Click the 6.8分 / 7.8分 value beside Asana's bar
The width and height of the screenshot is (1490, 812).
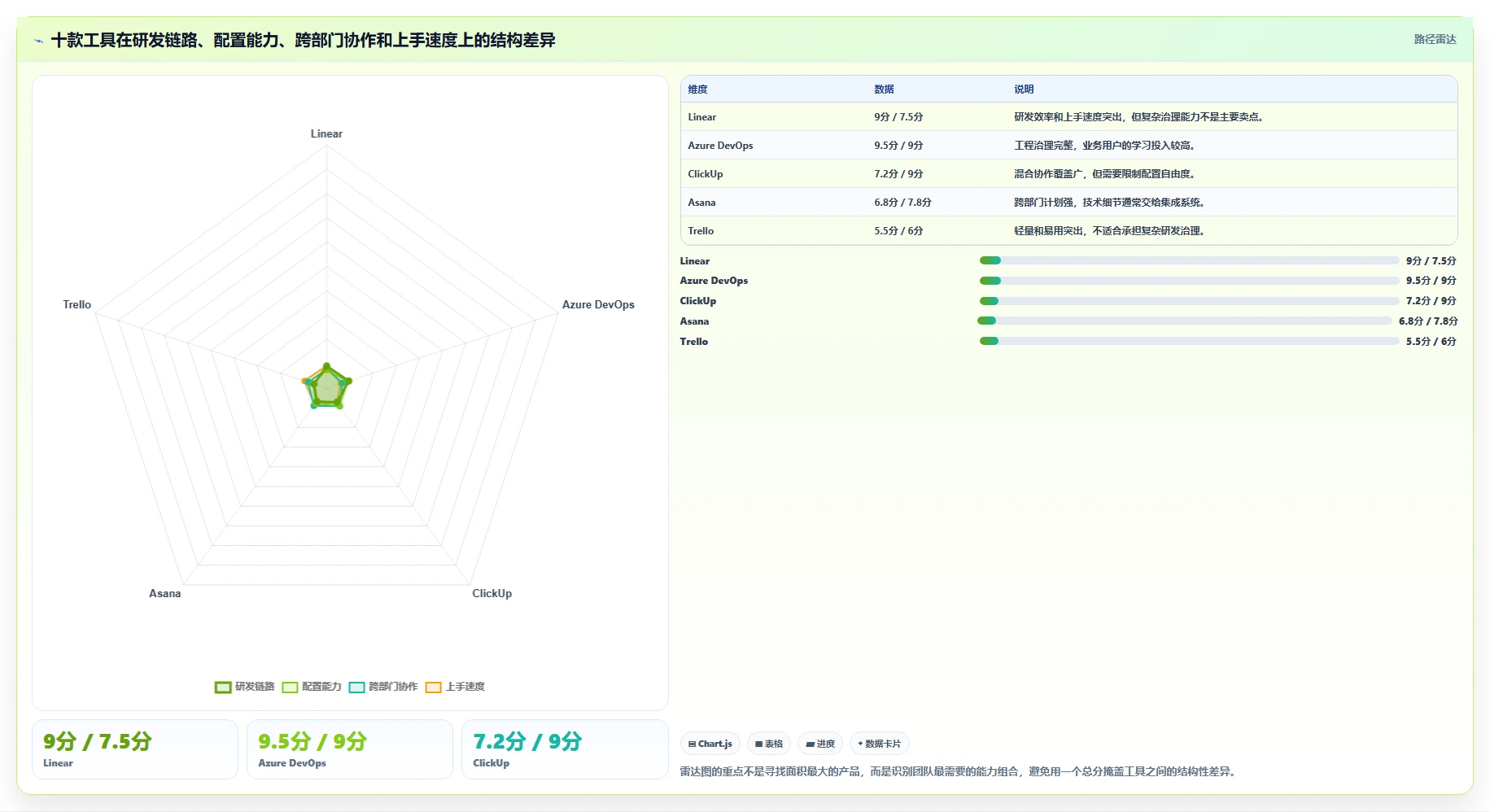coord(1428,321)
